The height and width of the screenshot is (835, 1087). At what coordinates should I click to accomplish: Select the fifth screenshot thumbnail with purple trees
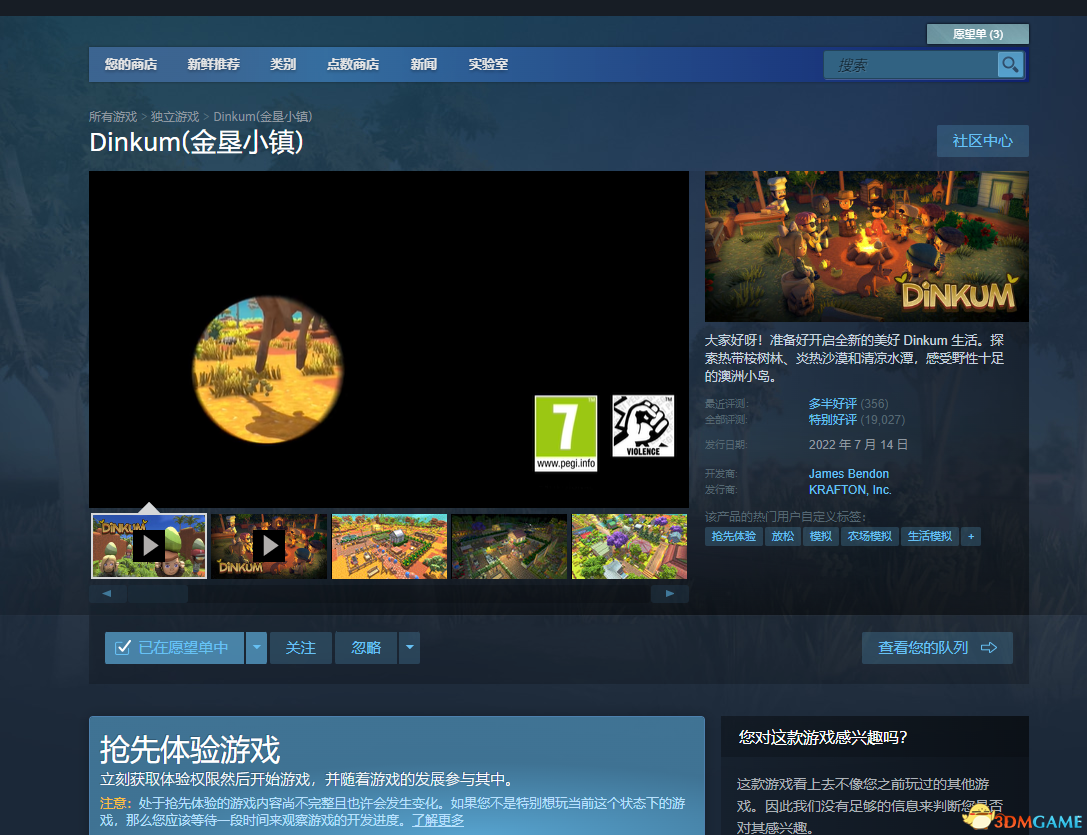tap(629, 546)
